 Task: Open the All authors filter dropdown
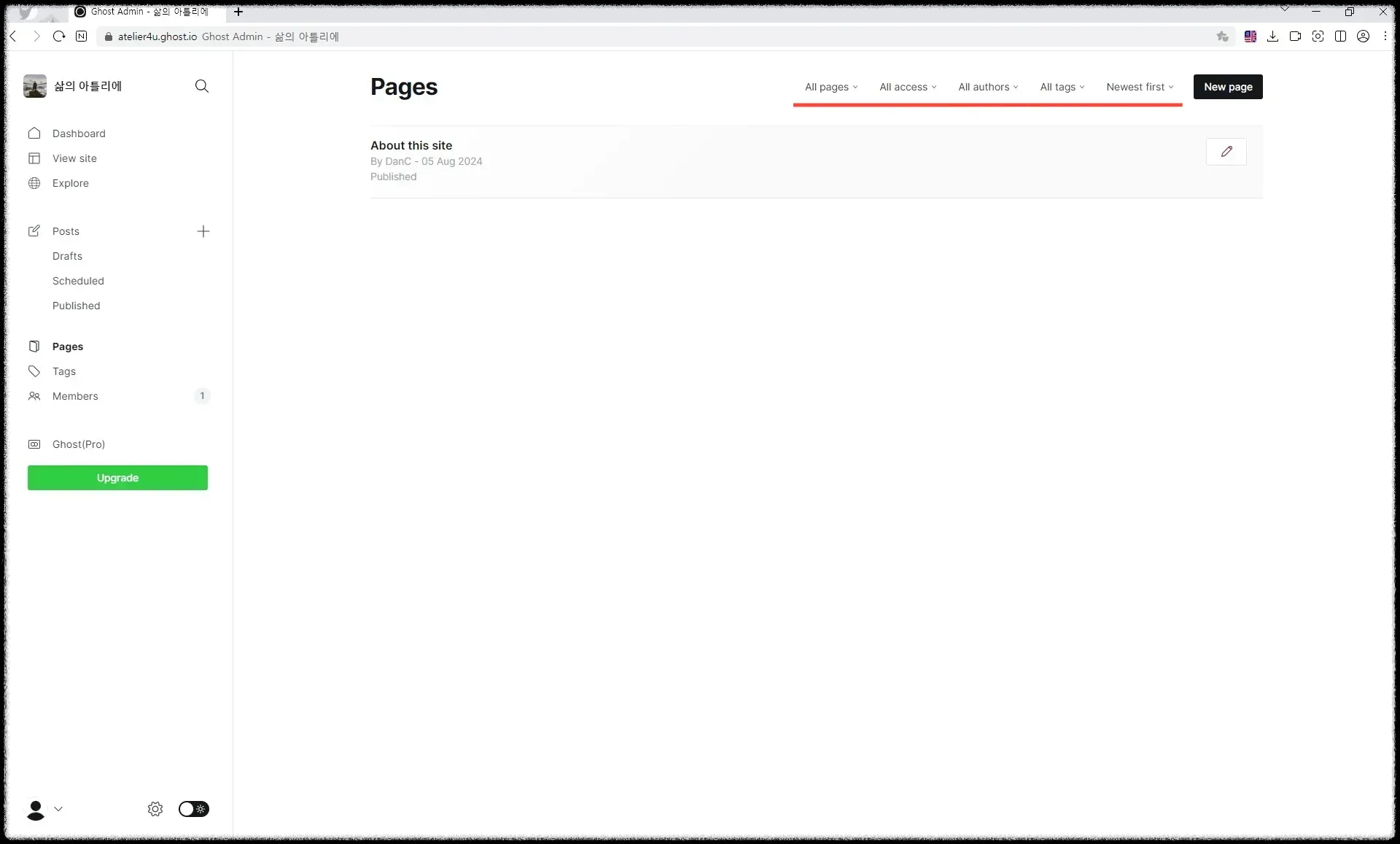click(x=987, y=87)
